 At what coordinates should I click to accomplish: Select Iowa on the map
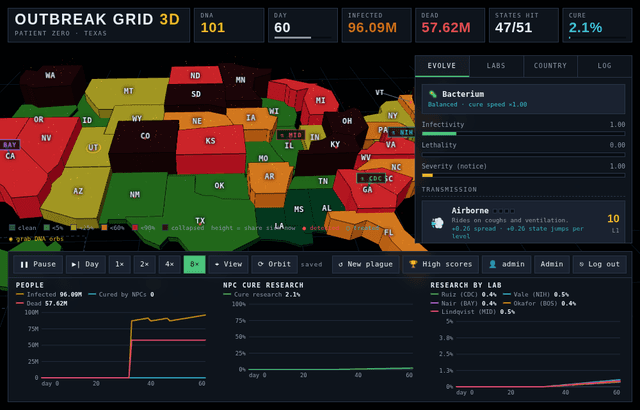(251, 118)
